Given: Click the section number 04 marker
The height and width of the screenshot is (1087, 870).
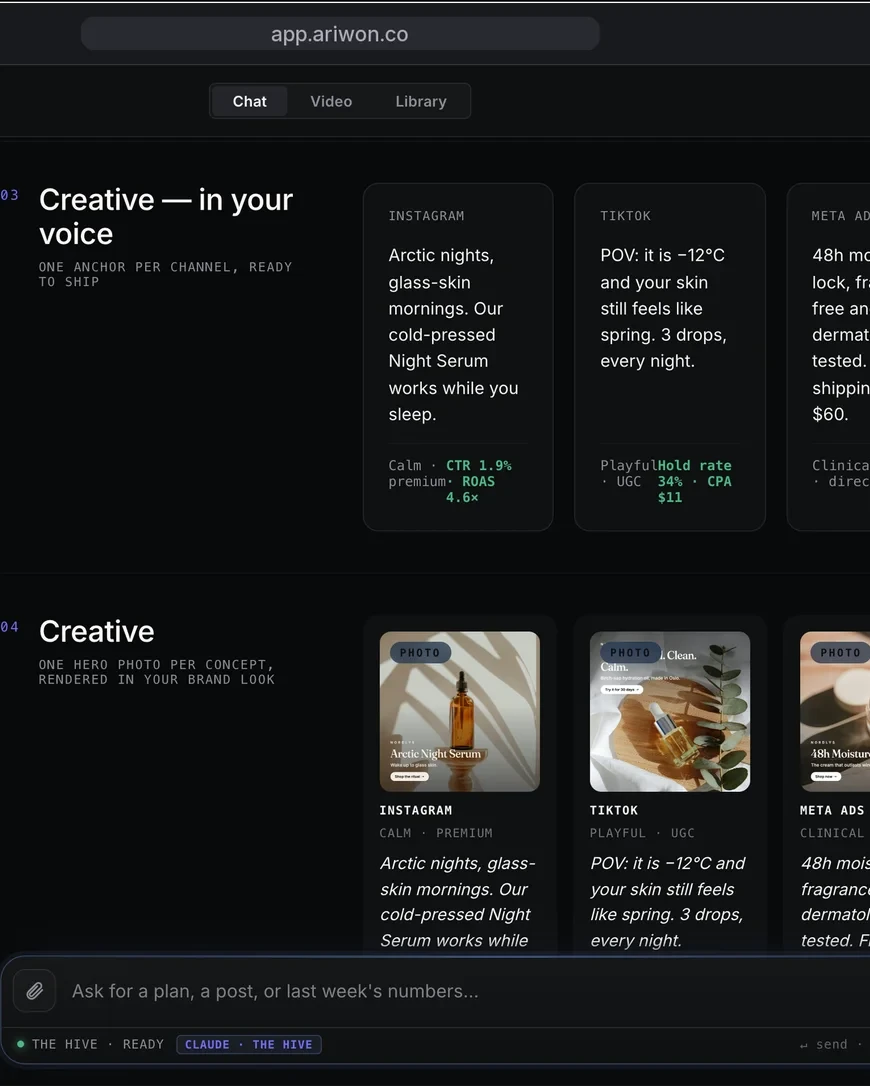Looking at the screenshot, I should point(10,627).
